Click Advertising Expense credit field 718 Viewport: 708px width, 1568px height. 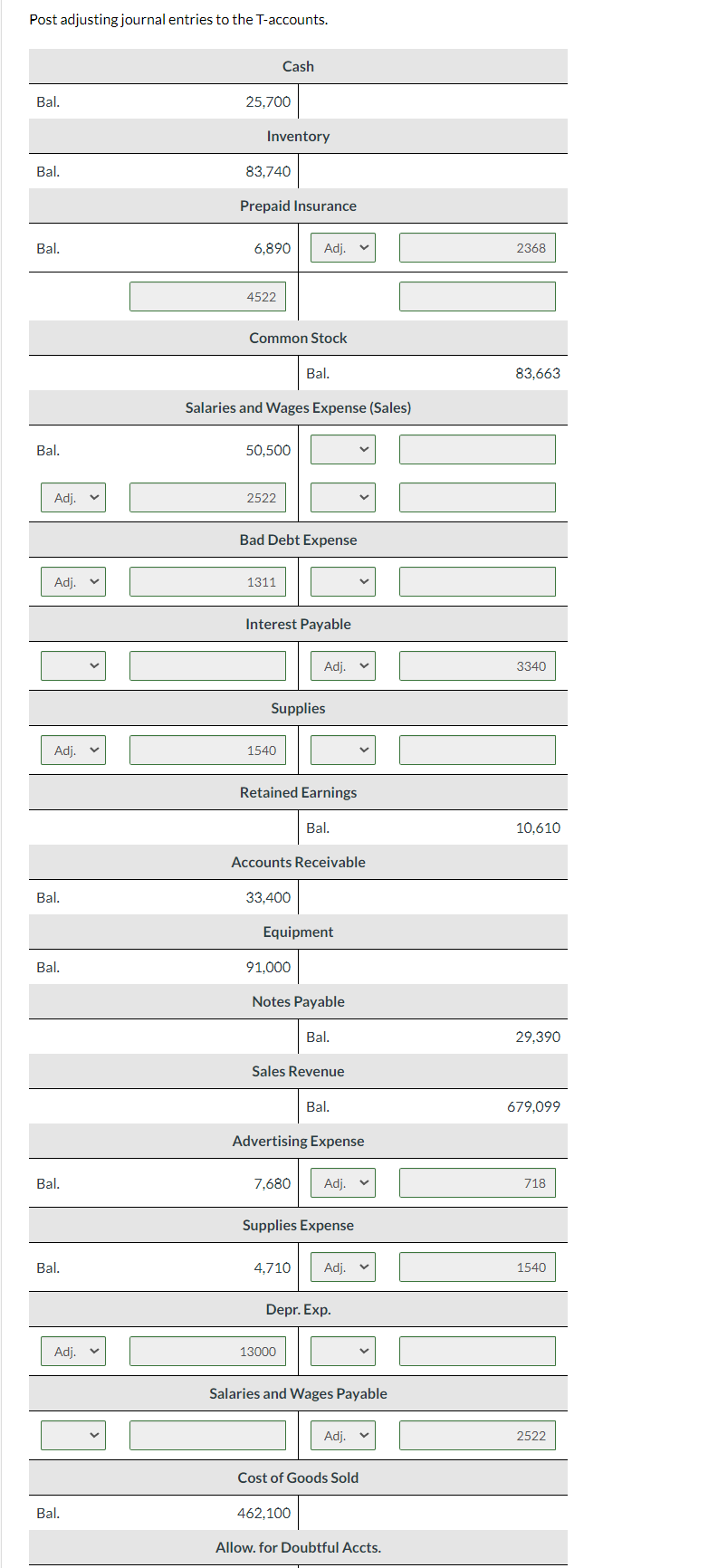coord(477,1183)
